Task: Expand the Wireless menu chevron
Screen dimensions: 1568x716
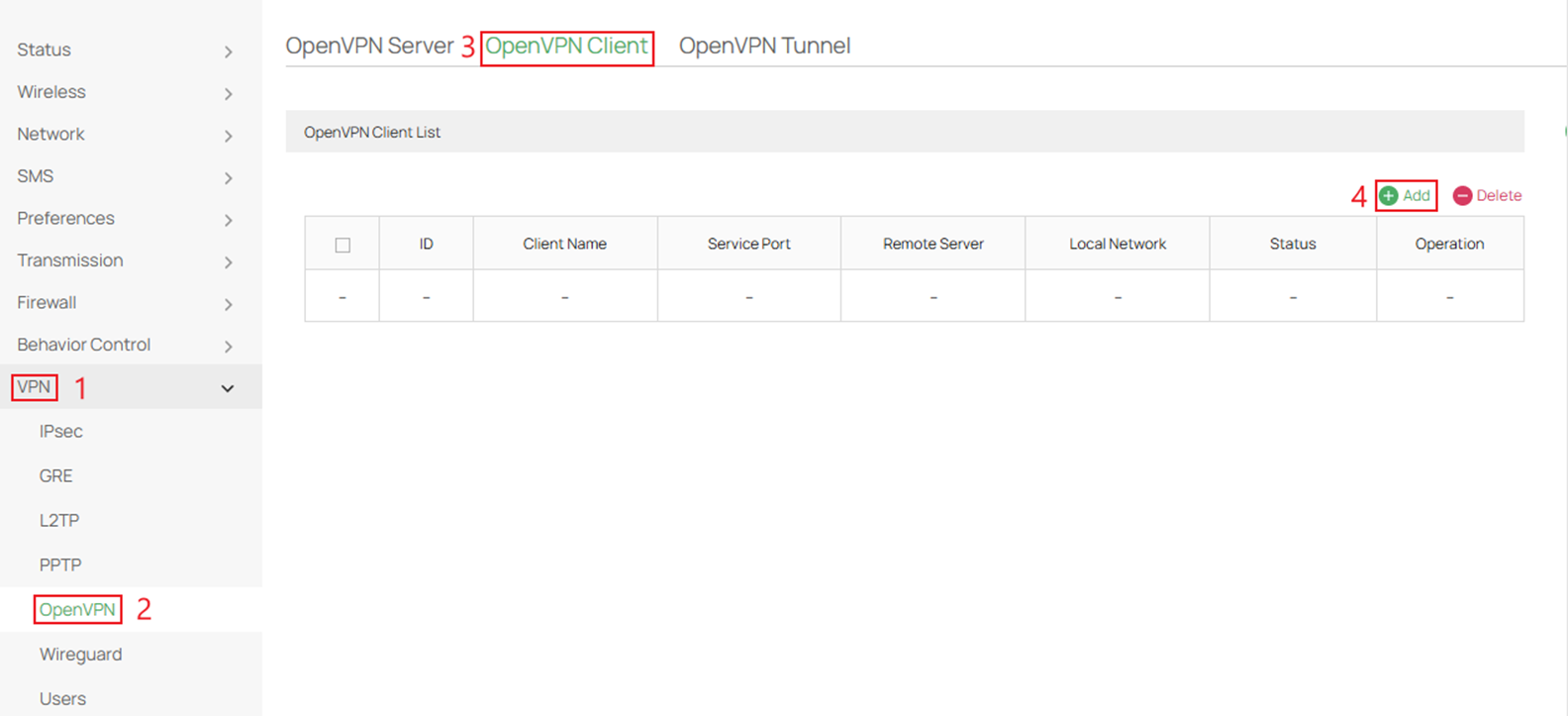Action: 229,94
